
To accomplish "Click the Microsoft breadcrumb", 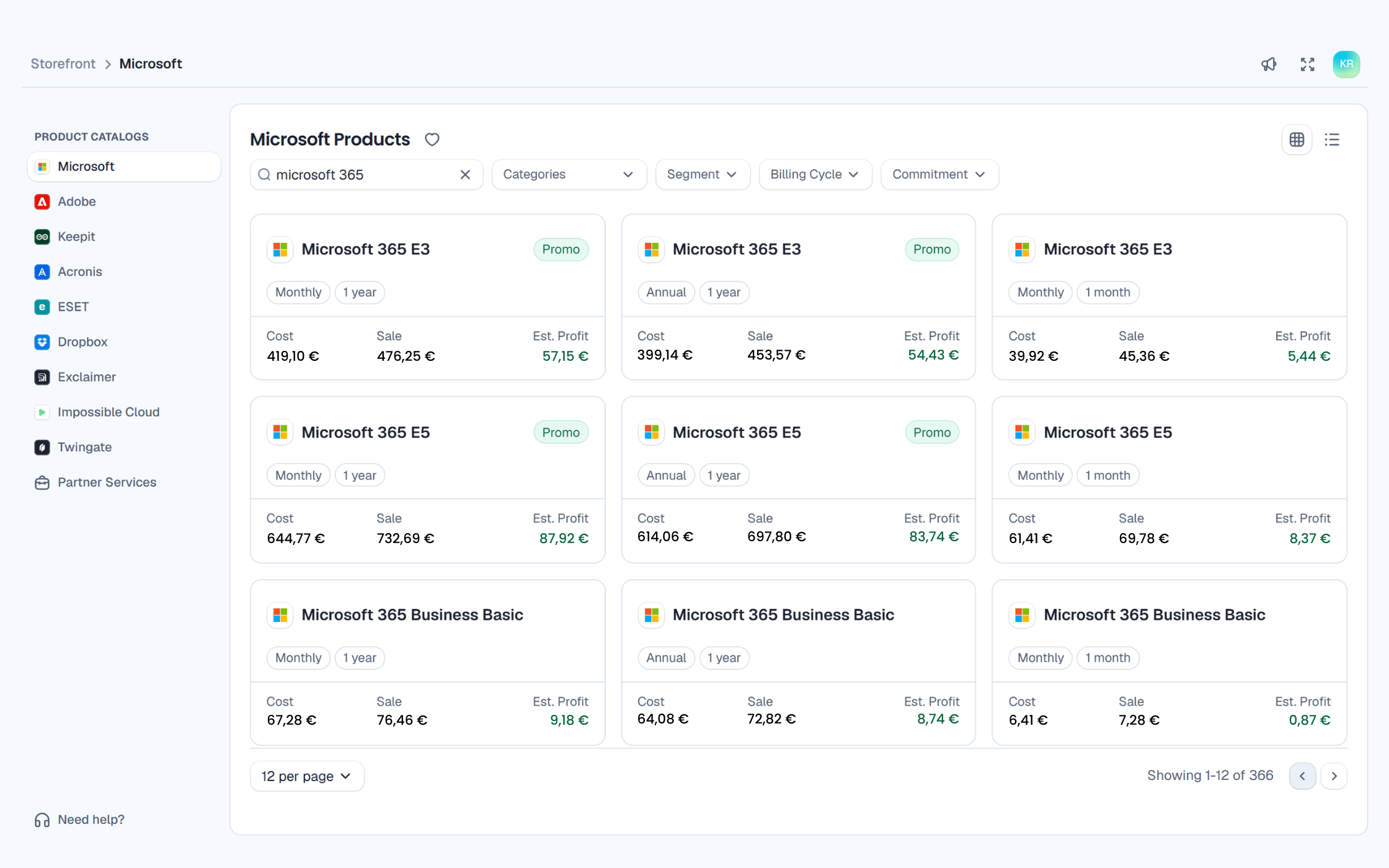I will (151, 64).
